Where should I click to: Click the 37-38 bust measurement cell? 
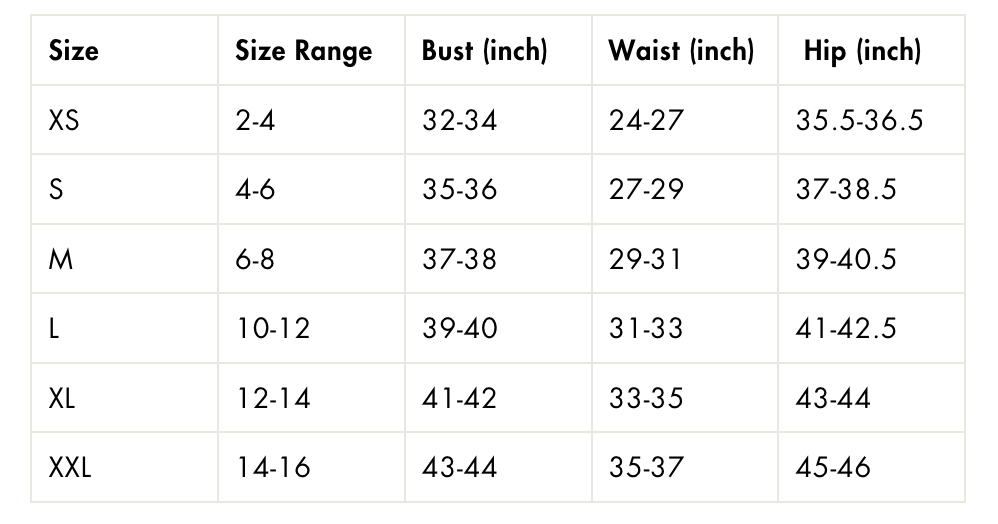click(459, 259)
